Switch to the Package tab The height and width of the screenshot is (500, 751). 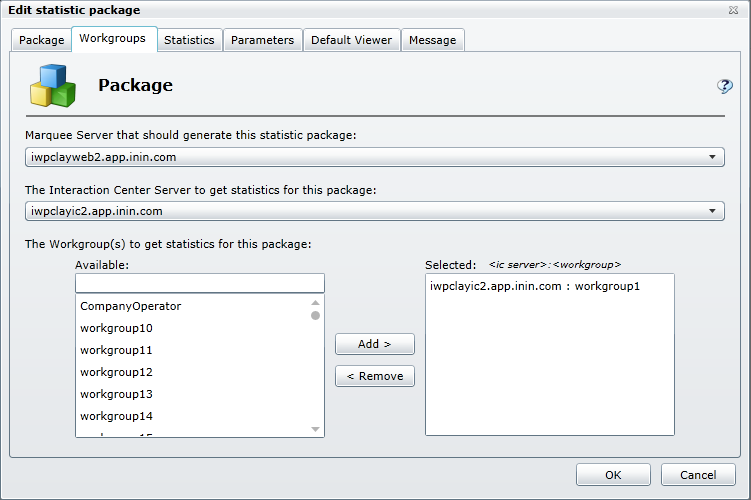(41, 40)
